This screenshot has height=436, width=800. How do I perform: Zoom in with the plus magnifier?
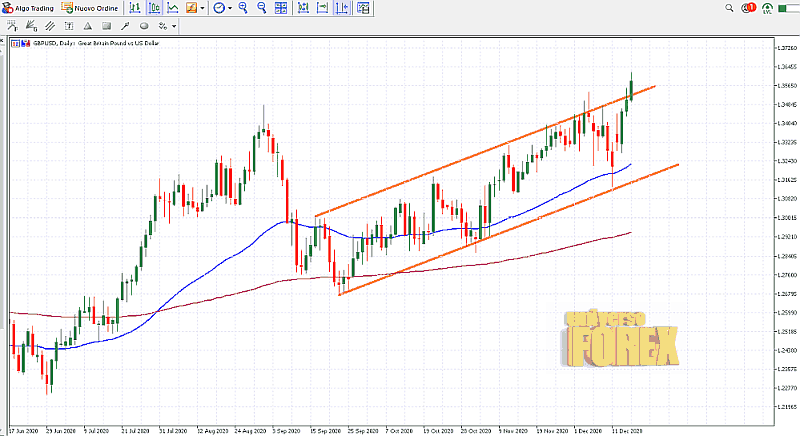pyautogui.click(x=244, y=7)
